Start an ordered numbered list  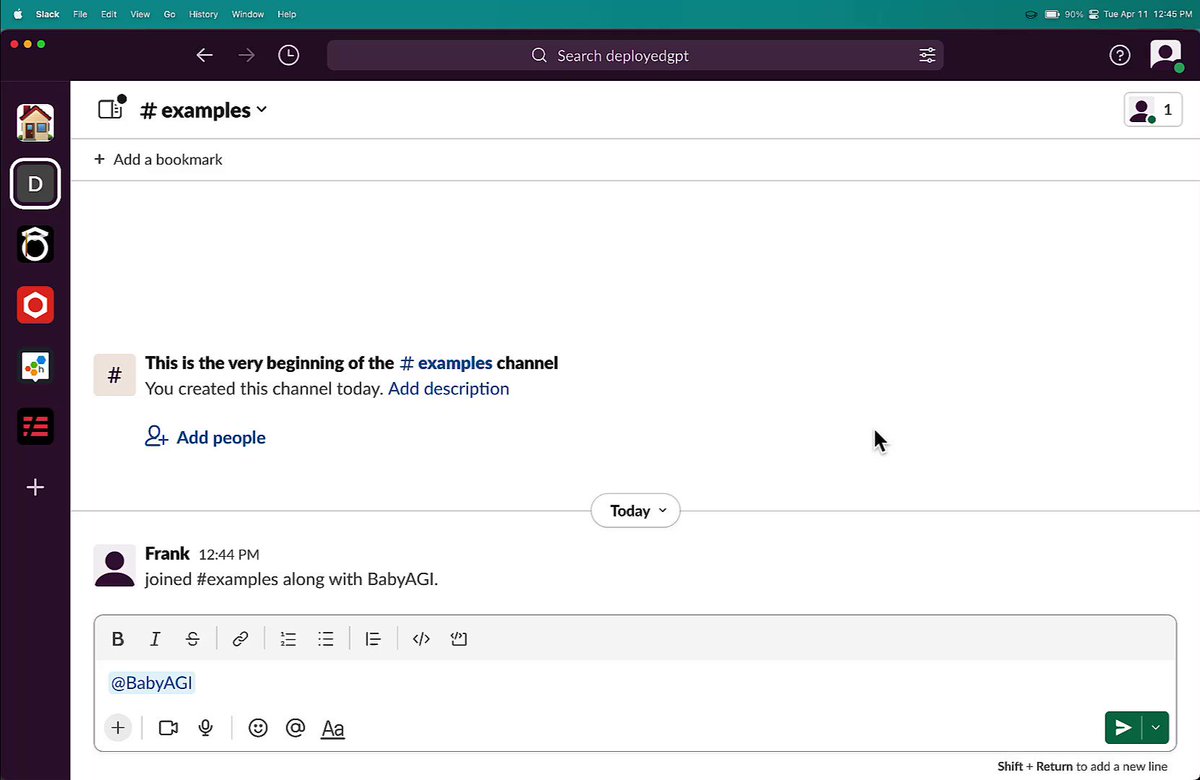288,639
